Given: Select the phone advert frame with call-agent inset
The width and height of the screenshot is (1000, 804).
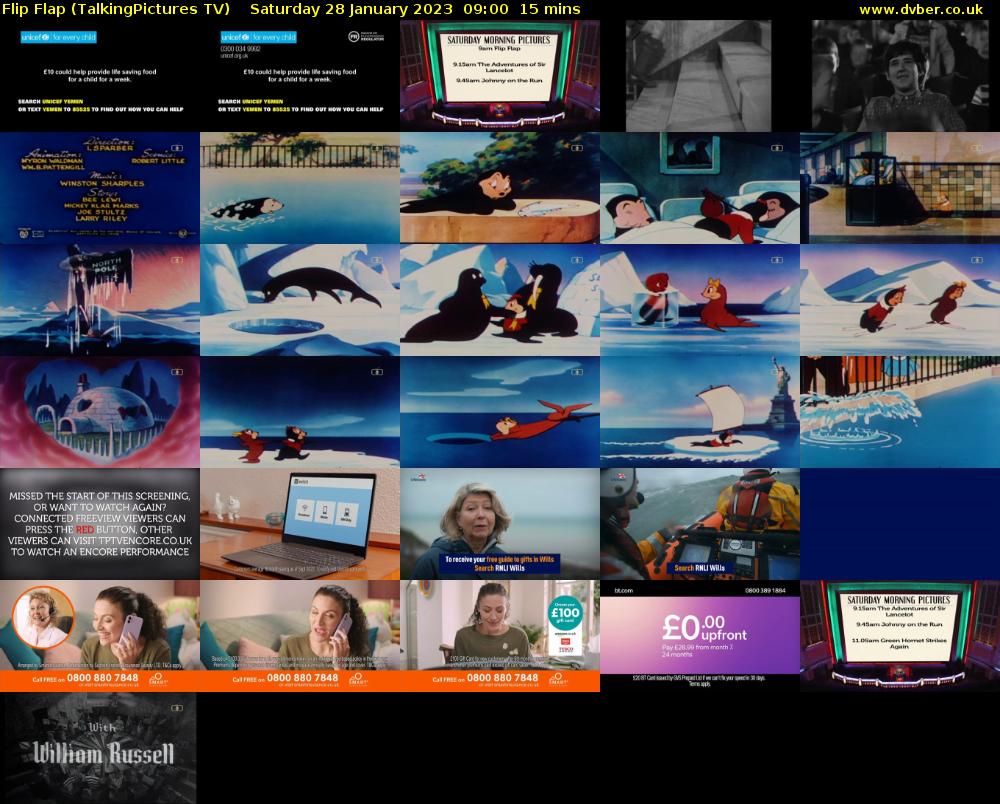Looking at the screenshot, I should 100,636.
